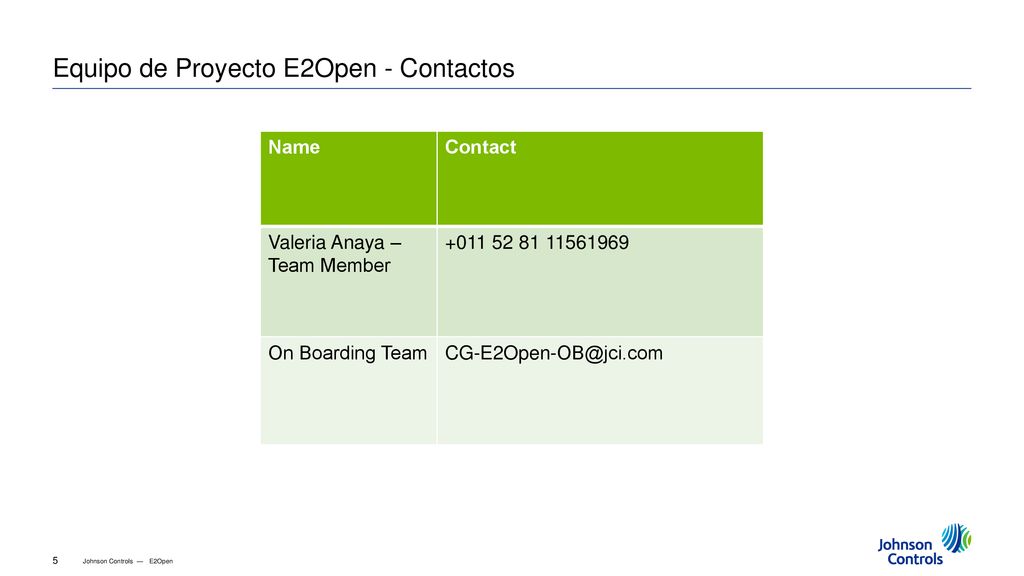The height and width of the screenshot is (576, 1024).
Task: Click the Team Member text line
Action: (329, 266)
